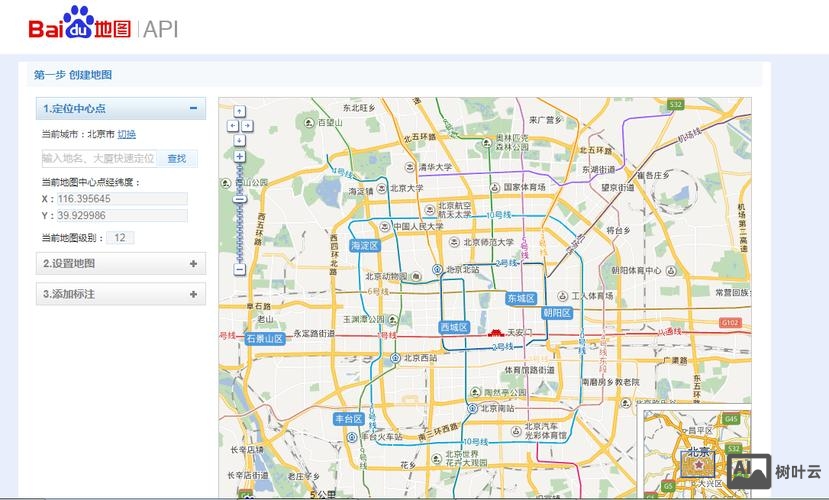Click the zoom level slider handle
The height and width of the screenshot is (500, 829).
pyautogui.click(x=240, y=199)
